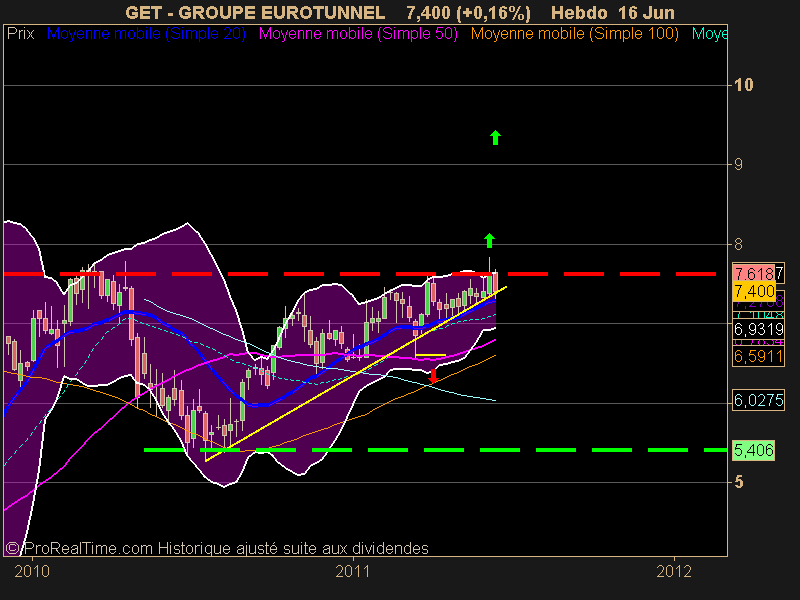Select Moyenne mobile (Simple 50) legend entry
The height and width of the screenshot is (600, 800).
point(358,34)
